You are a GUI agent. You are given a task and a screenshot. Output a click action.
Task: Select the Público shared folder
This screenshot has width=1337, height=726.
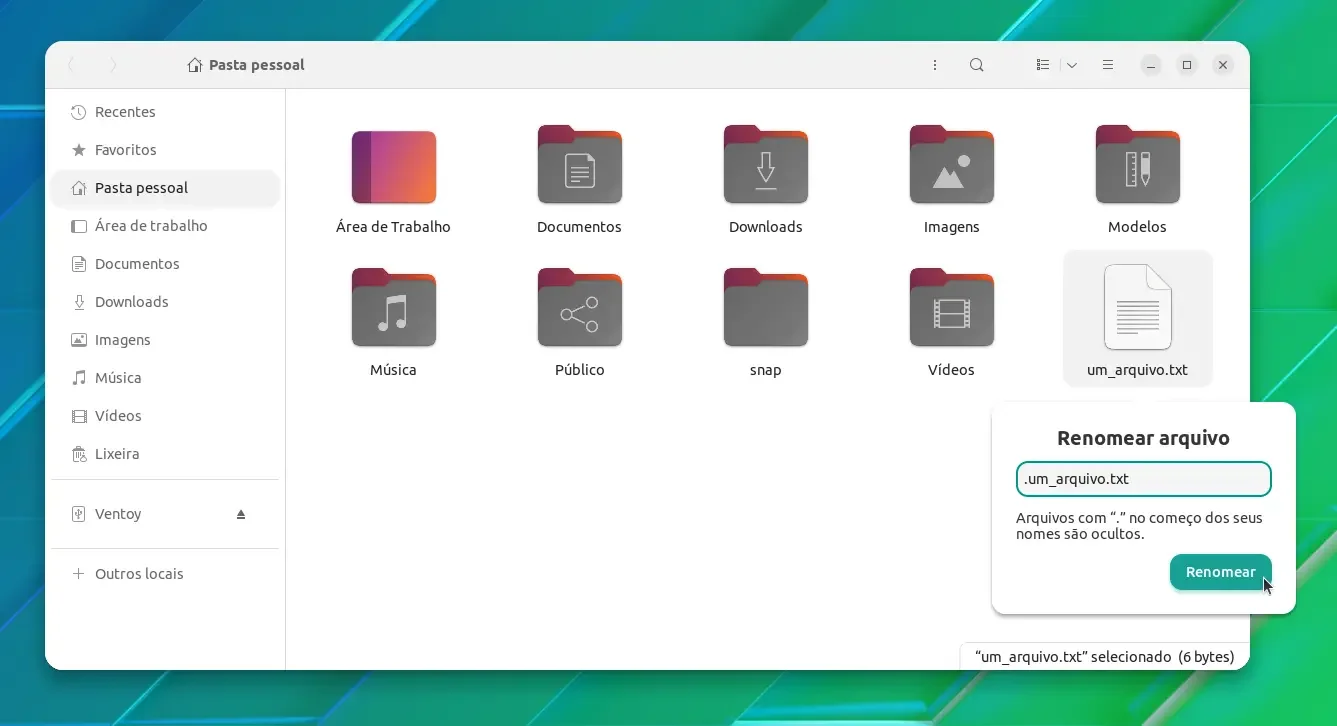tap(580, 308)
